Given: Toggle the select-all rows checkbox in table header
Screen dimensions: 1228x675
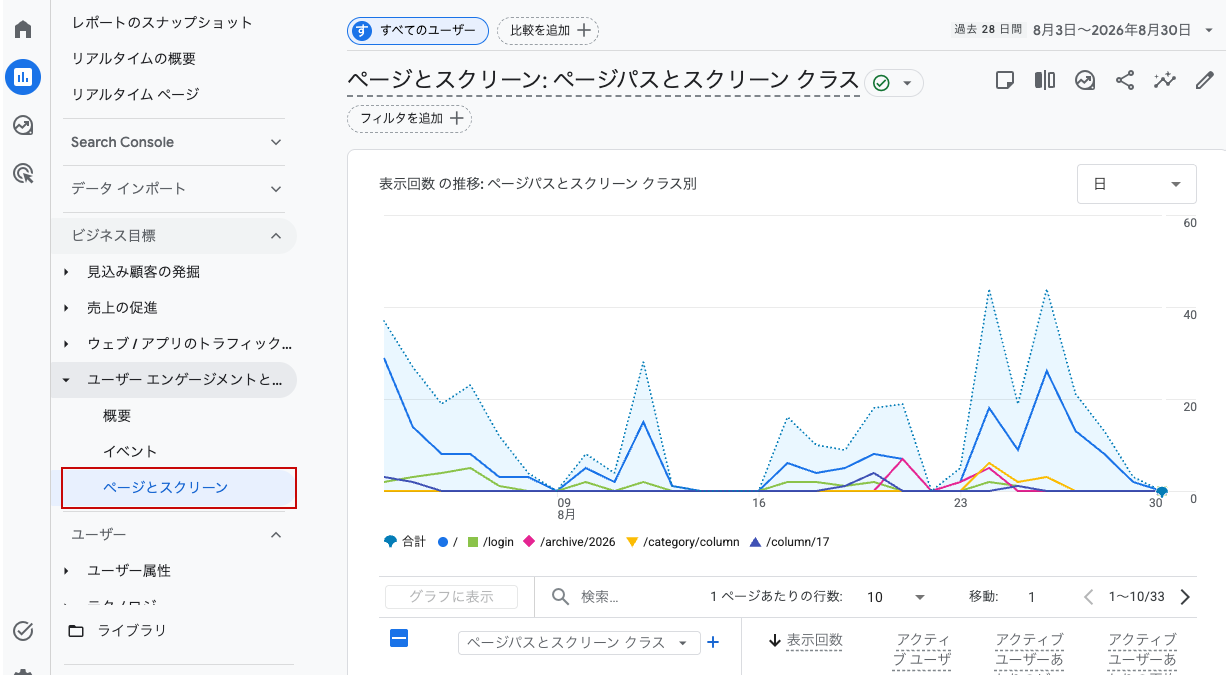Looking at the screenshot, I should [x=399, y=638].
